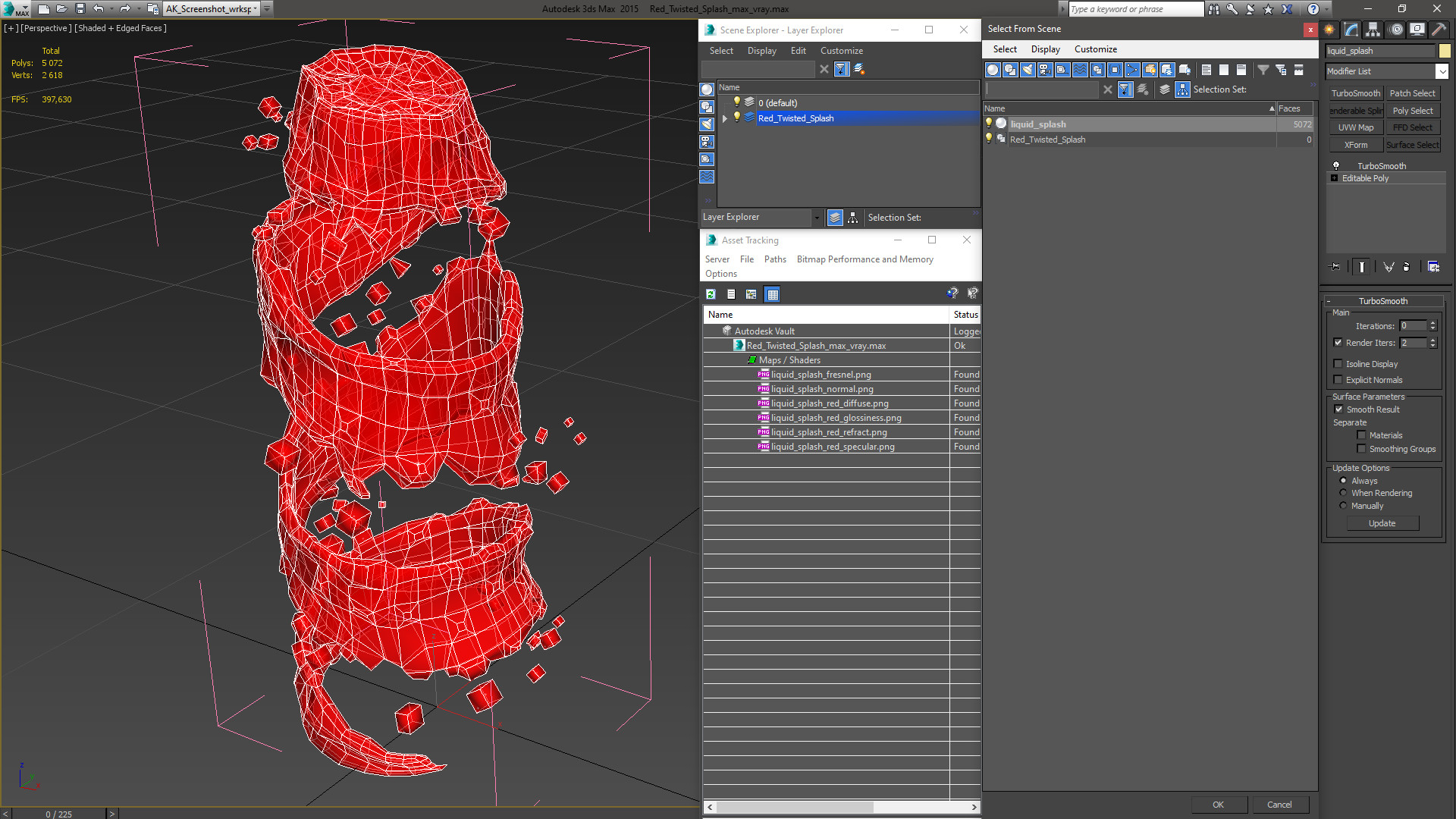Select When Rendering update option
The height and width of the screenshot is (819, 1456).
(1343, 493)
